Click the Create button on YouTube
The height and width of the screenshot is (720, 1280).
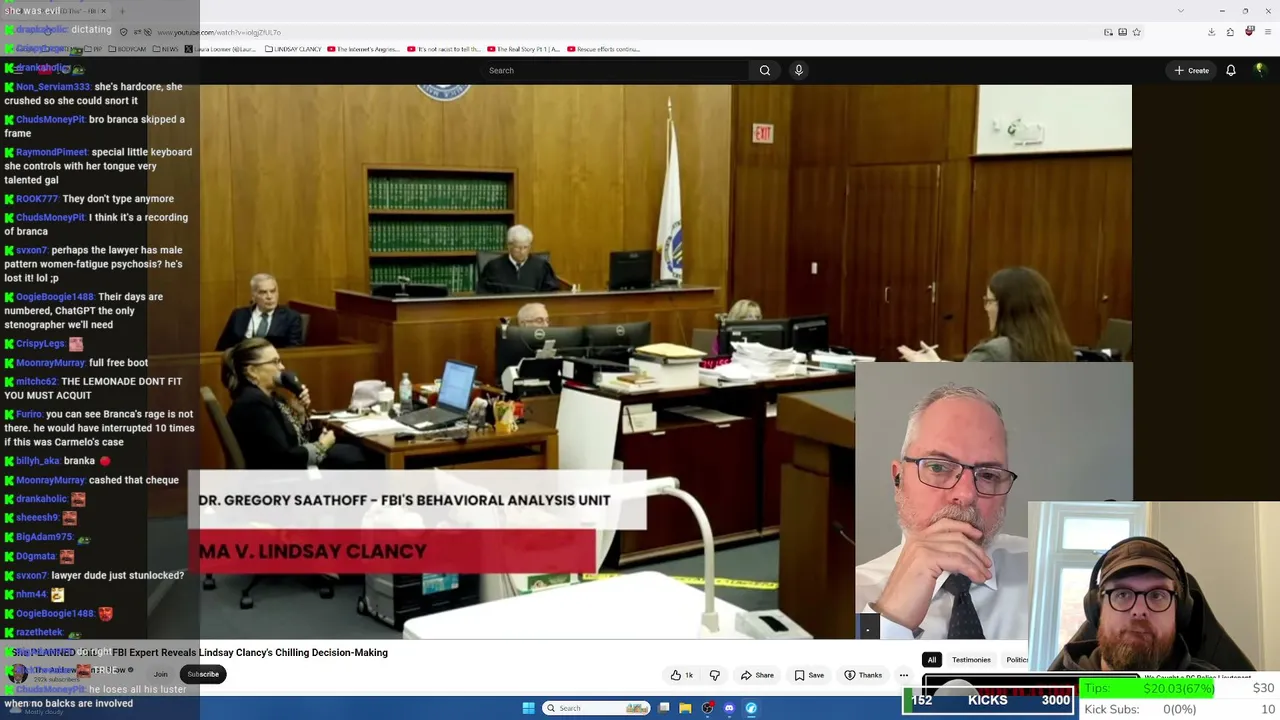[x=1192, y=70]
